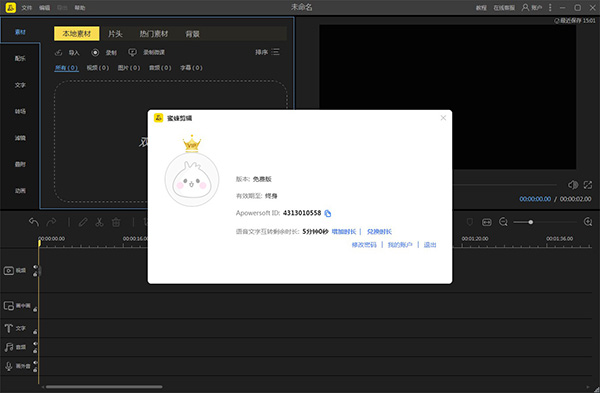The height and width of the screenshot is (393, 600).
Task: Click the record (录制) circle icon
Action: (95, 52)
